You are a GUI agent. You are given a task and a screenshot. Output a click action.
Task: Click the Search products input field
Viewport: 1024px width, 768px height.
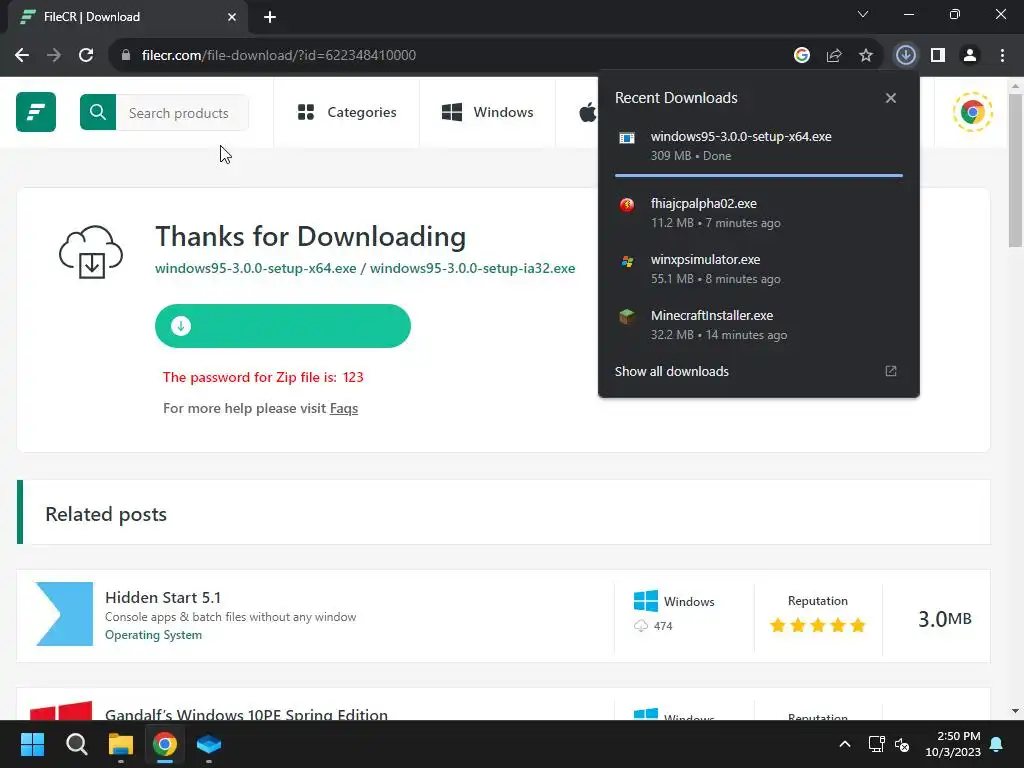point(182,112)
